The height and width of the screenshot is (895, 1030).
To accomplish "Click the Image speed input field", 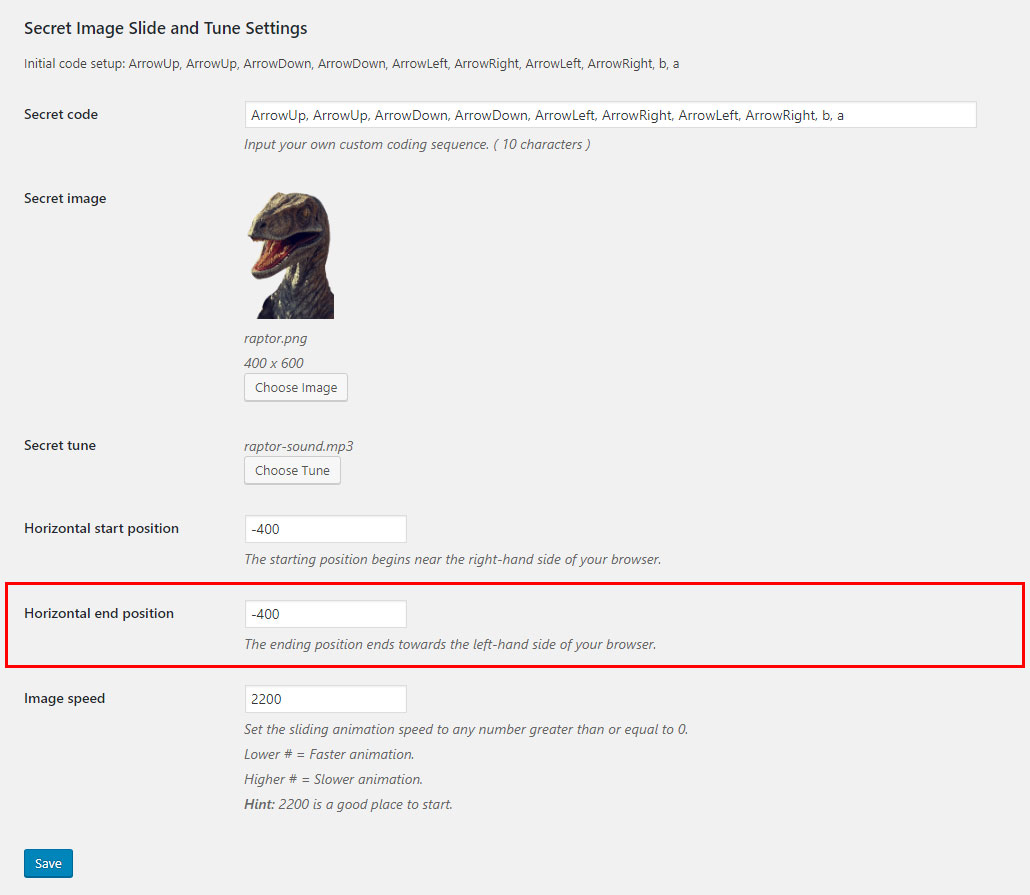I will (325, 699).
